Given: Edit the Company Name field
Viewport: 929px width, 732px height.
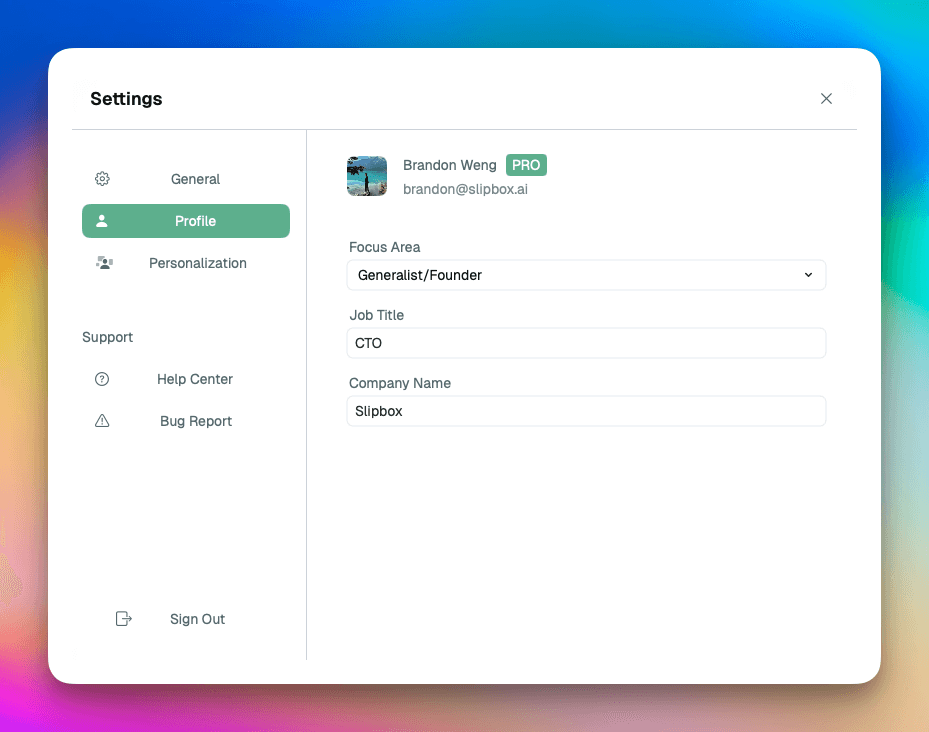Looking at the screenshot, I should [586, 411].
